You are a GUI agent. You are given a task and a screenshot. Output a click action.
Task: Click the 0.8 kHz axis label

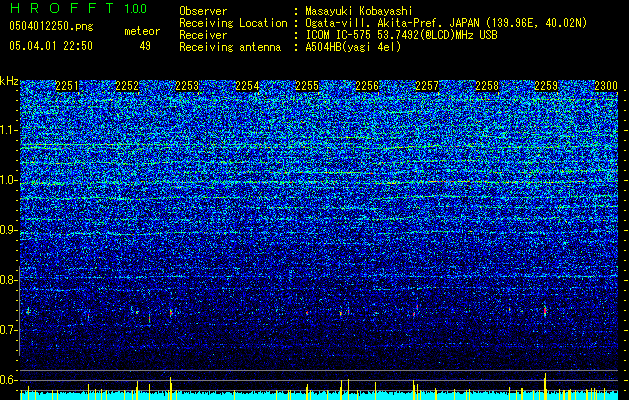pyautogui.click(x=9, y=280)
